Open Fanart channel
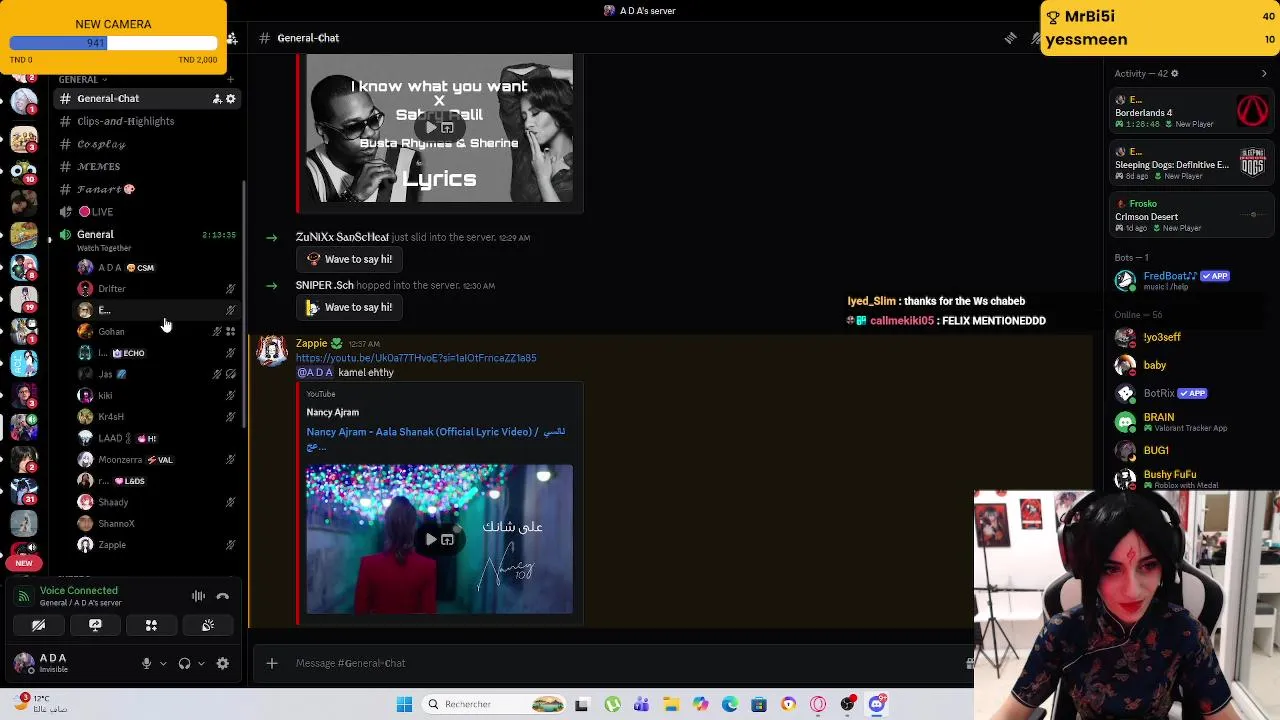1280x720 pixels. point(105,189)
